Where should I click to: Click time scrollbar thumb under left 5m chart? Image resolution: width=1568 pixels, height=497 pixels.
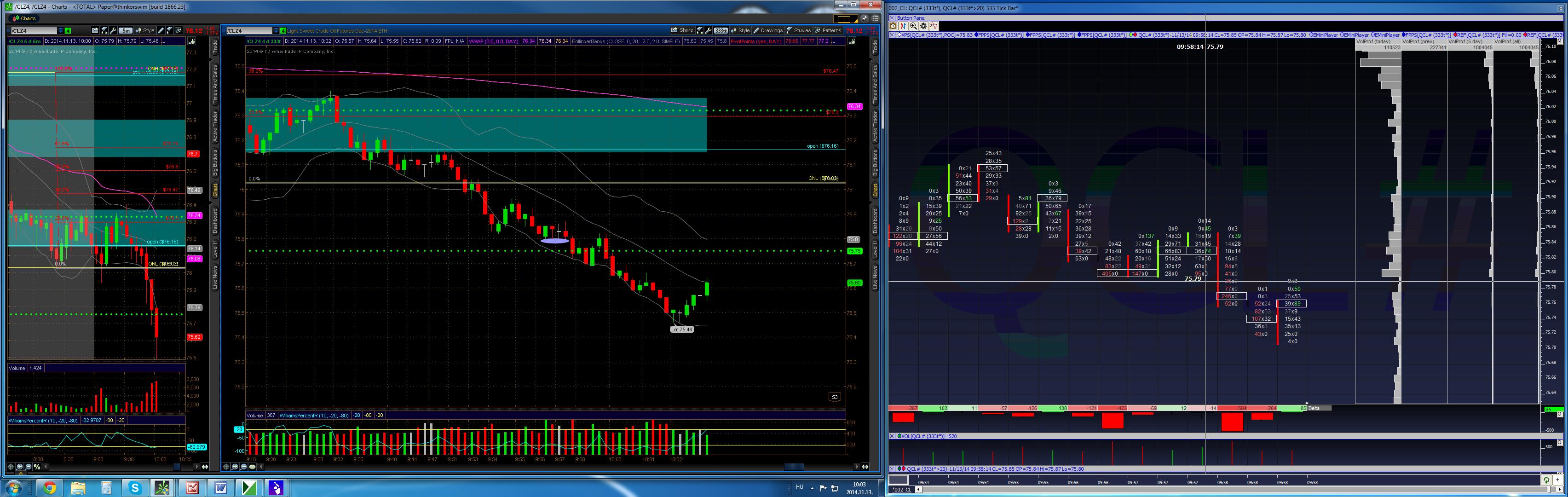[x=177, y=467]
